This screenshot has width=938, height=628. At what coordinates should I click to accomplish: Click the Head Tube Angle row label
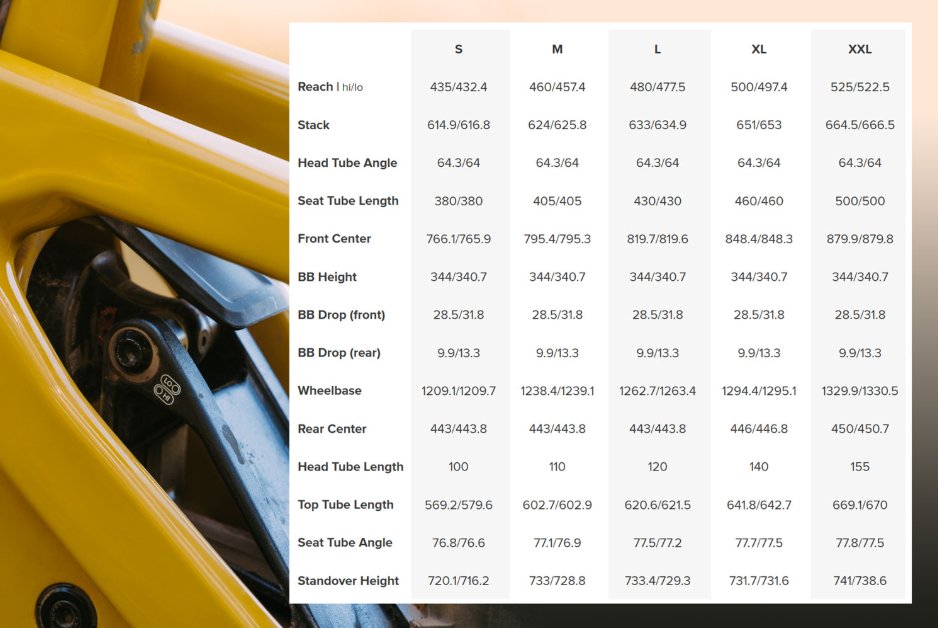tap(347, 163)
